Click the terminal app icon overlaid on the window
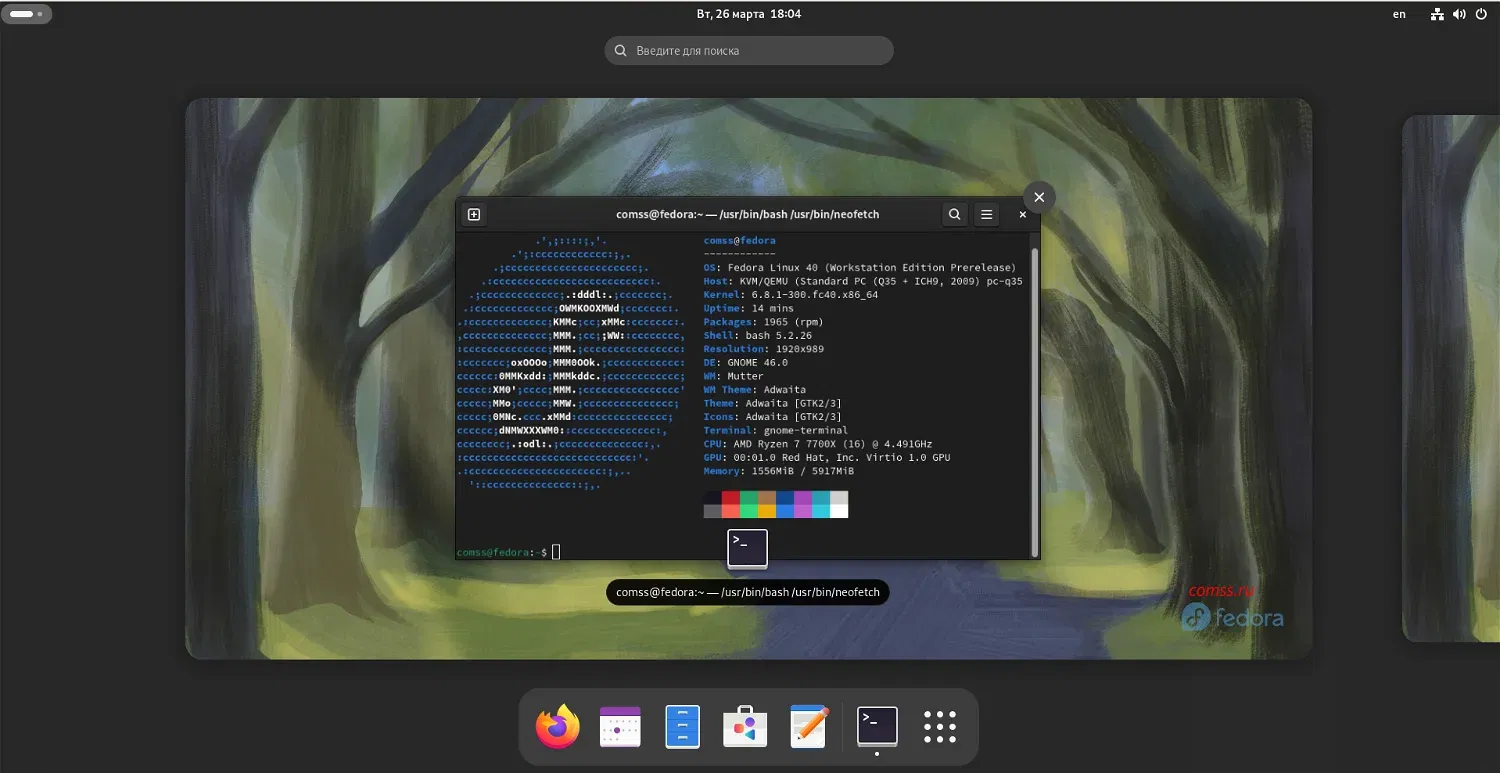 click(747, 549)
